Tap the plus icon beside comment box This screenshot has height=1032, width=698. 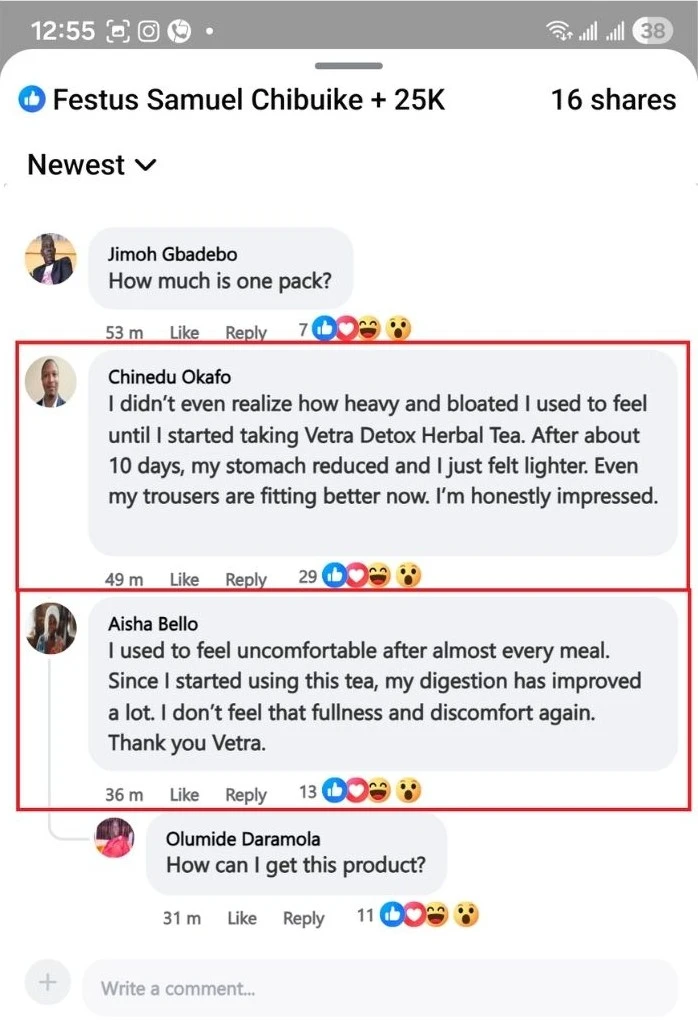[47, 983]
